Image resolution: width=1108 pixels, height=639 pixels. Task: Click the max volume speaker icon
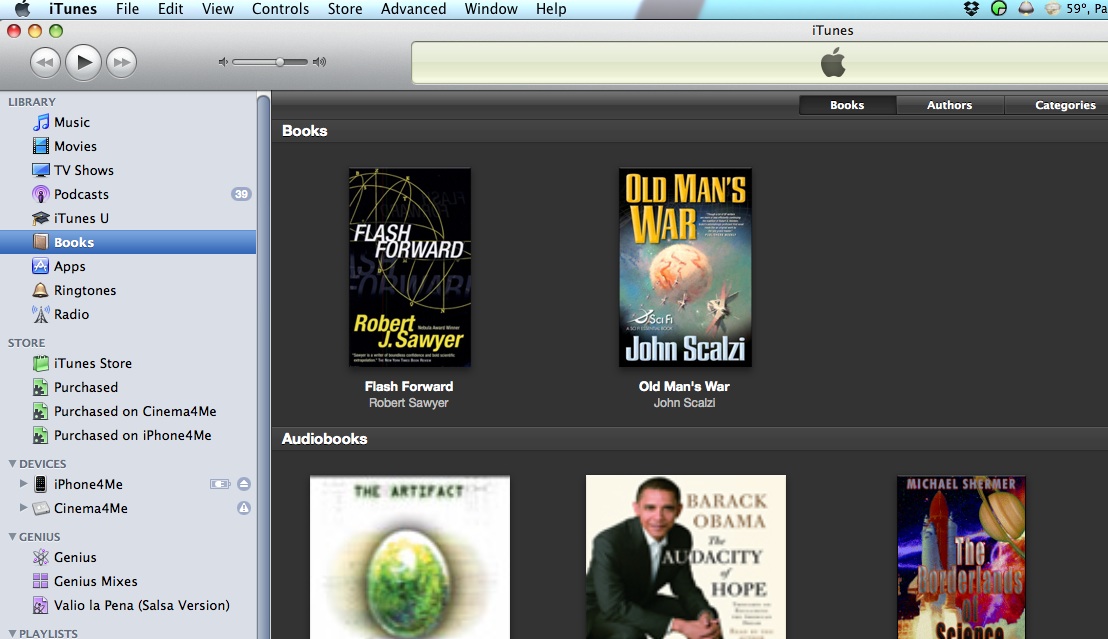(x=319, y=62)
